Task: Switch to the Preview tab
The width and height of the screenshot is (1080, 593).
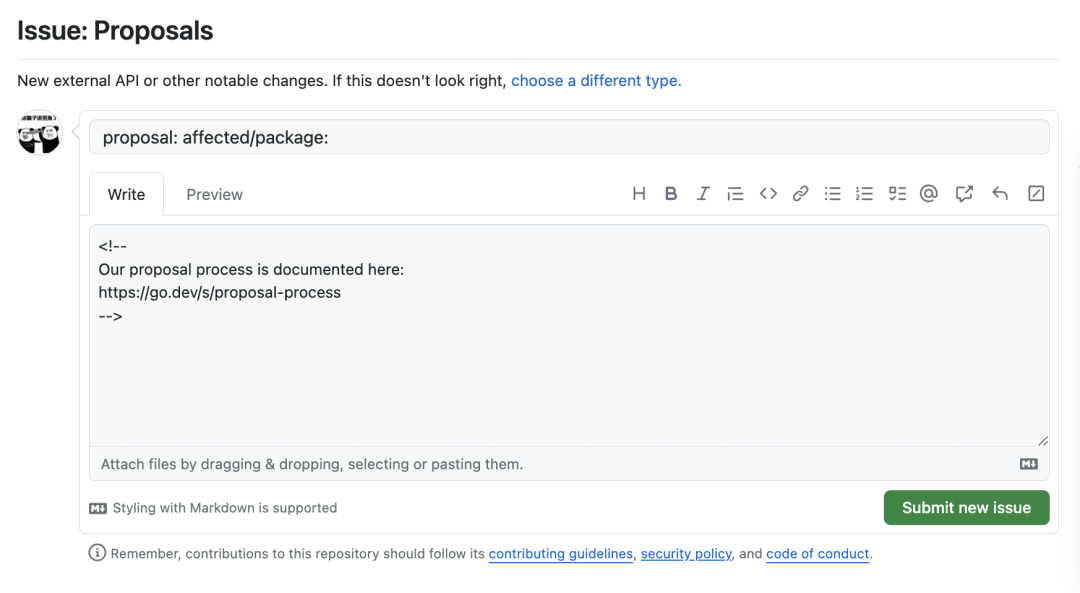Action: [x=214, y=194]
